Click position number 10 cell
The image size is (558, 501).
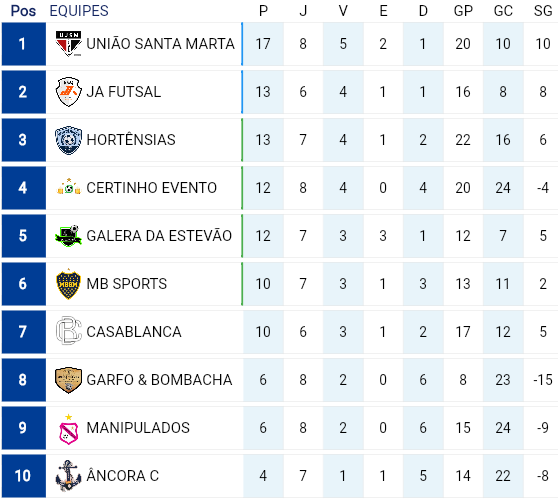click(x=24, y=476)
